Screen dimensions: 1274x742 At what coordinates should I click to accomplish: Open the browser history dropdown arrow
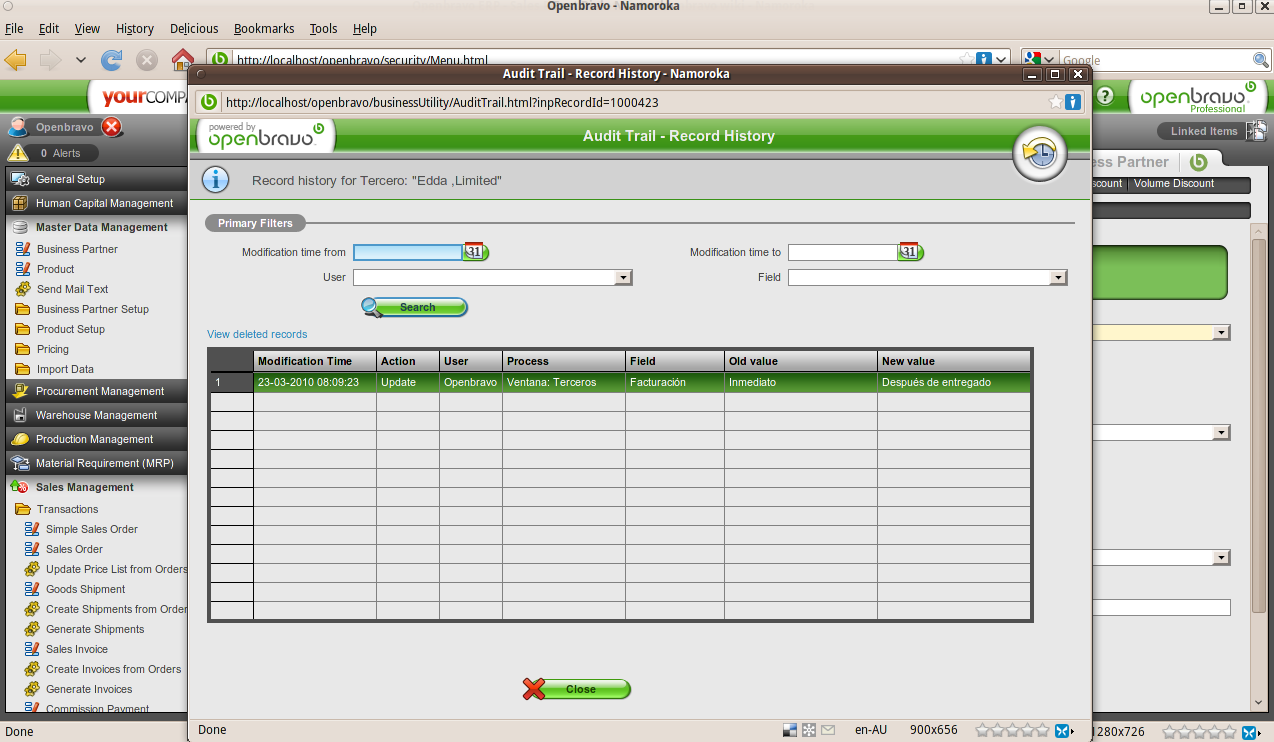point(81,60)
